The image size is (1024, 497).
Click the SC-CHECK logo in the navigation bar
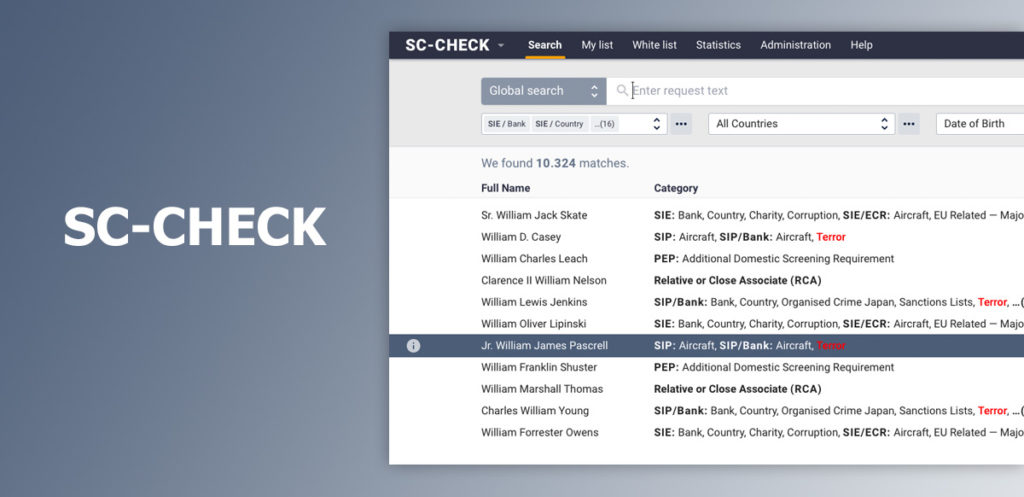tap(447, 45)
